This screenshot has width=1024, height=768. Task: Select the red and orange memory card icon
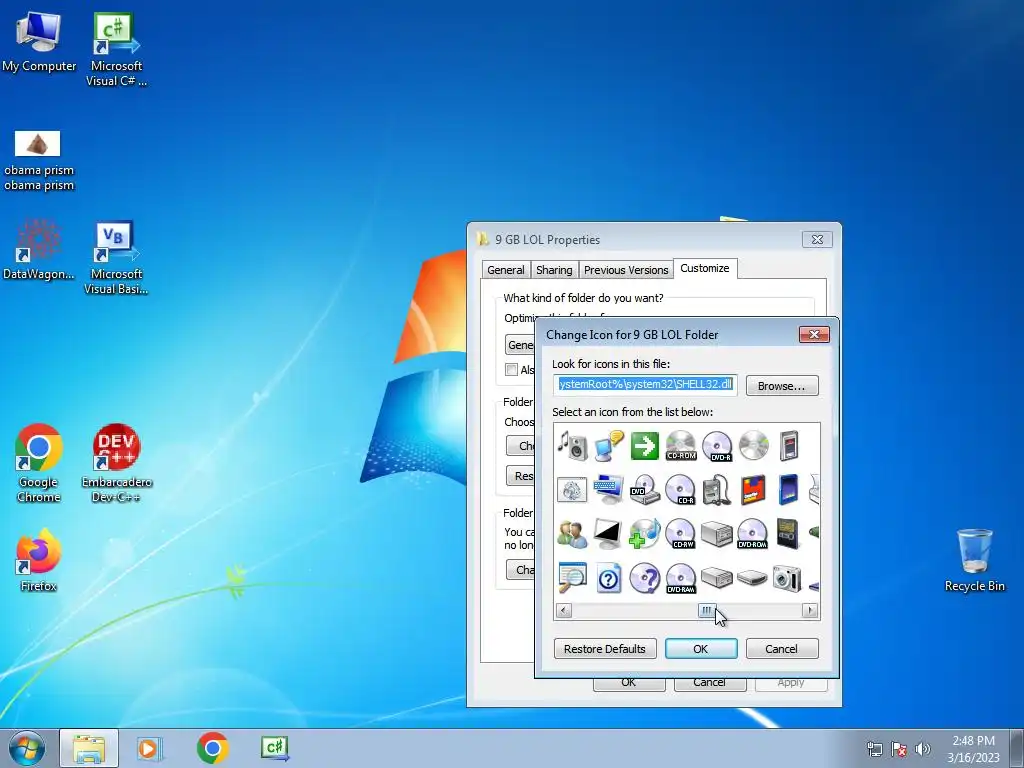click(753, 490)
